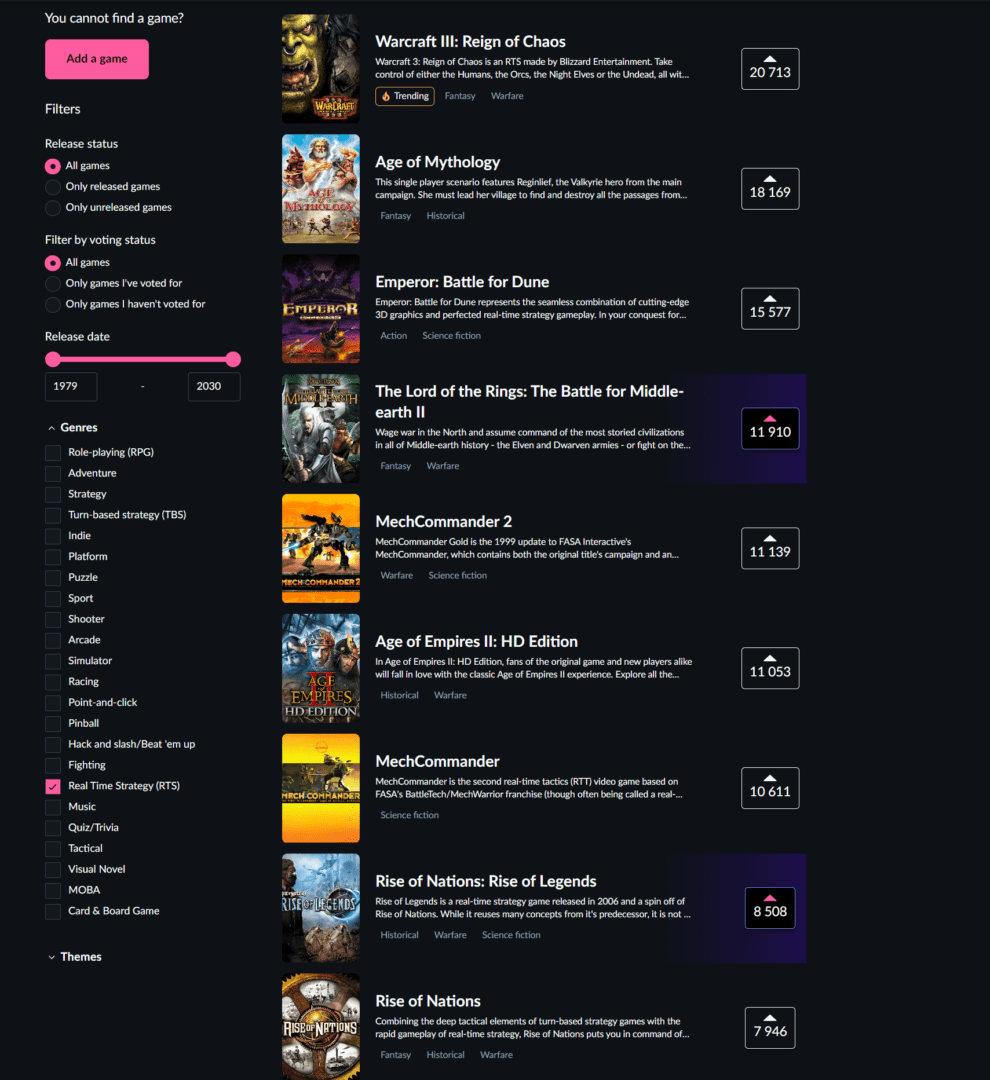
Task: Enable the Role-playing (RPG) genre checkbox
Action: click(x=52, y=453)
